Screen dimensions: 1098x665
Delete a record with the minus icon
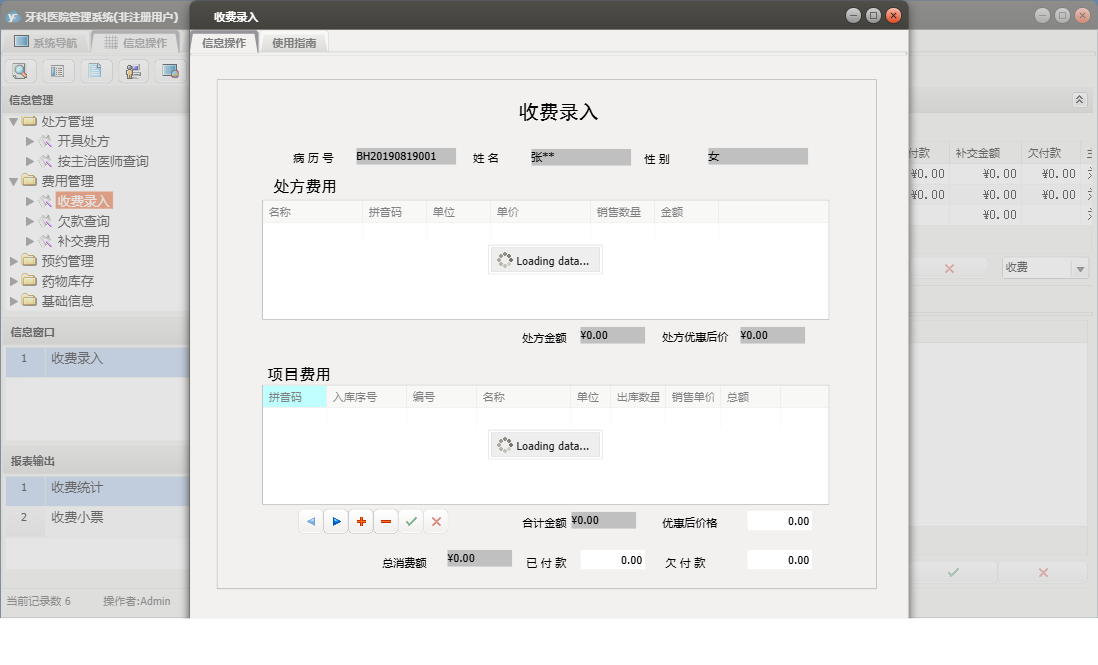pyautogui.click(x=386, y=521)
